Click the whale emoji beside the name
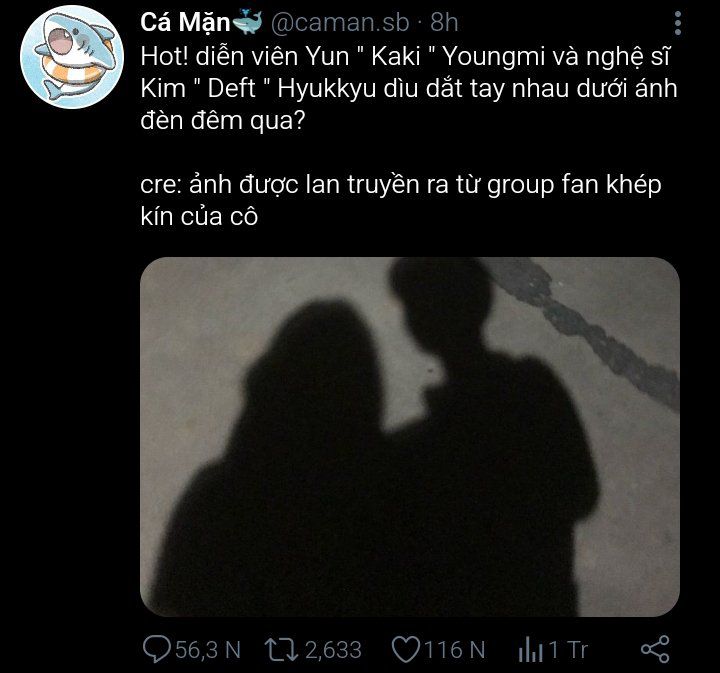The width and height of the screenshot is (720, 673). pyautogui.click(x=248, y=22)
